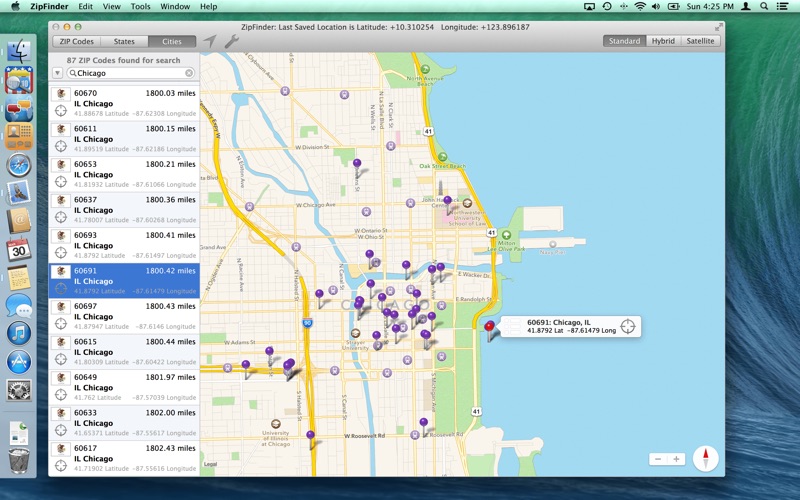The width and height of the screenshot is (800, 500).
Task: Click the target icon in 60649 row
Action: (x=61, y=394)
